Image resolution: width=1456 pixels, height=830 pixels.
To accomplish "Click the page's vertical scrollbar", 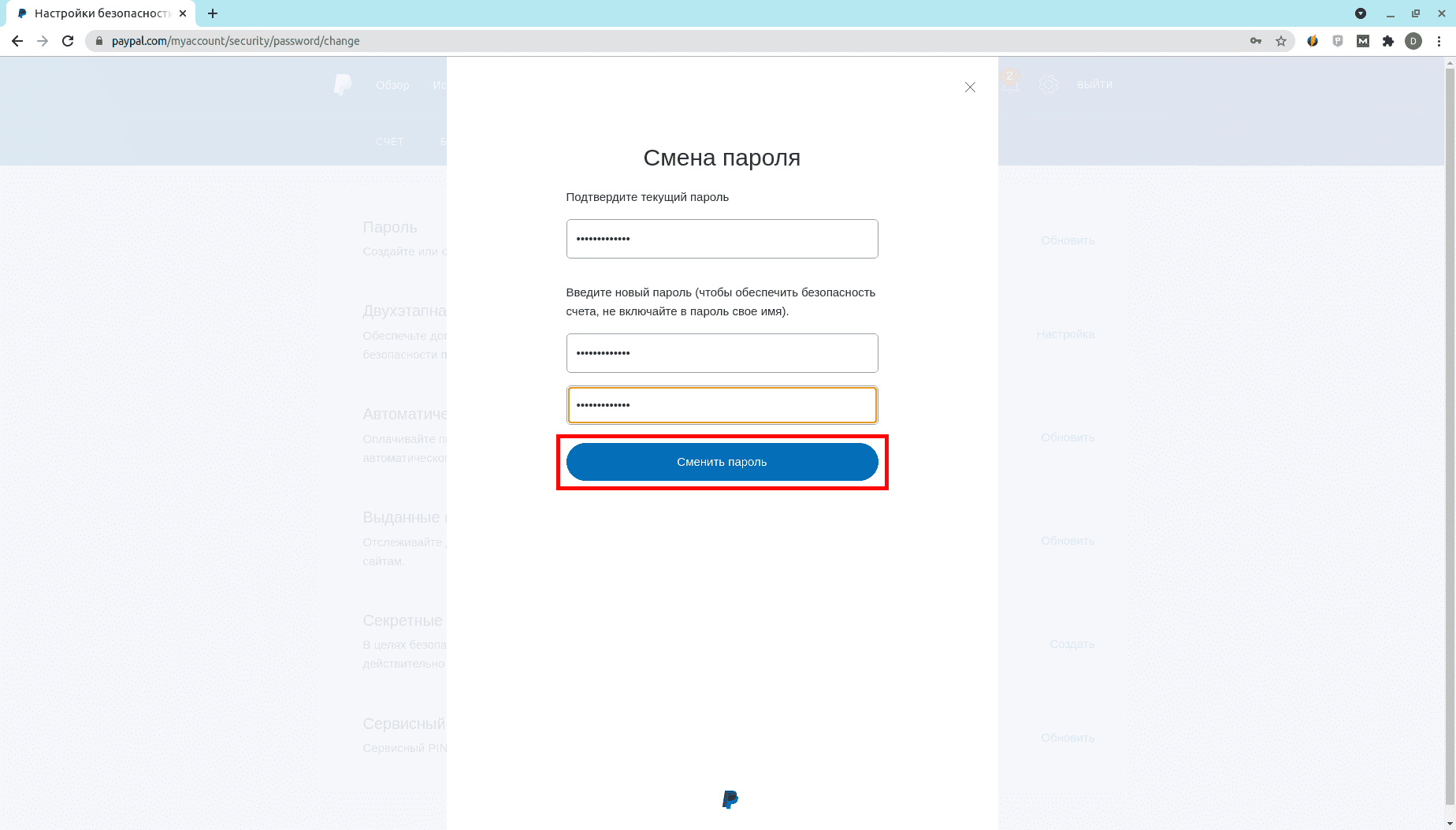I will coord(1450,394).
